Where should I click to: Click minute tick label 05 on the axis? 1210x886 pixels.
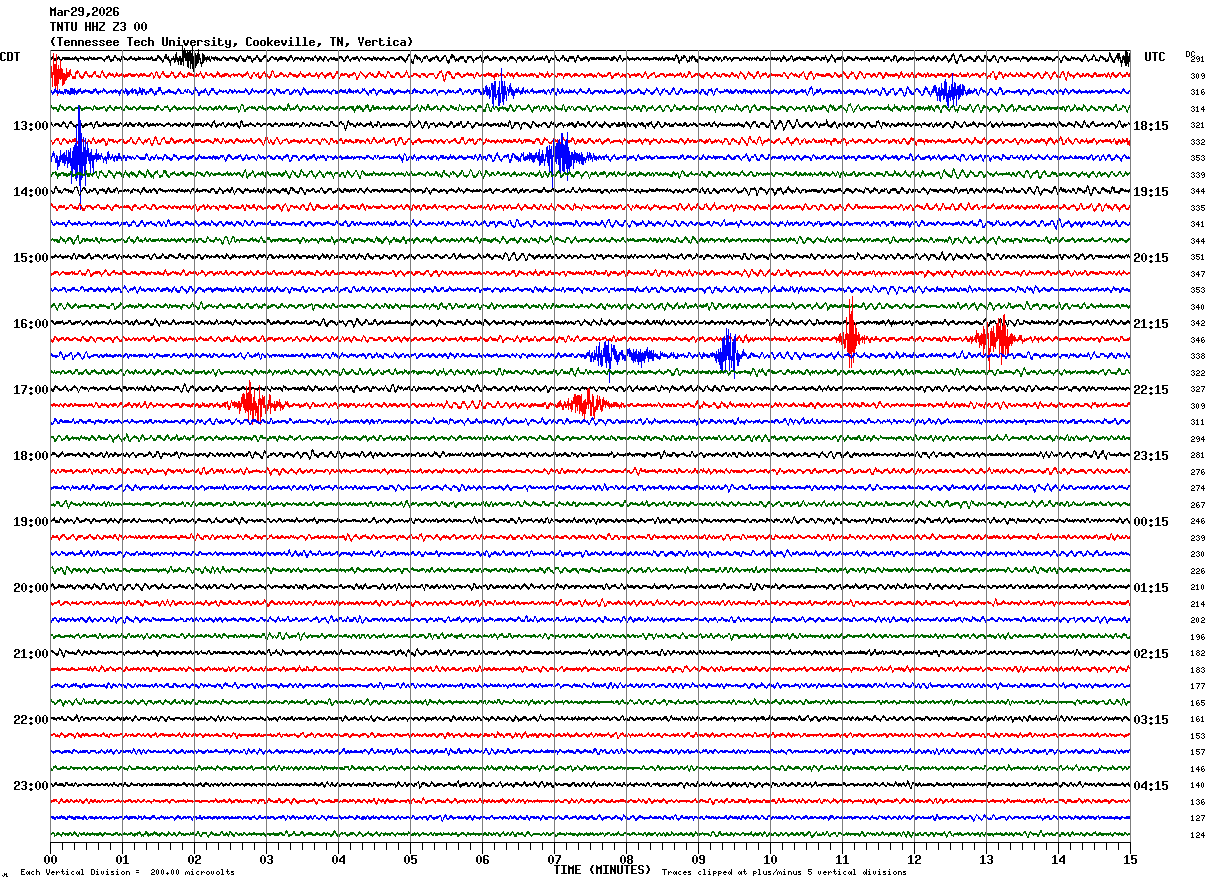click(x=410, y=859)
